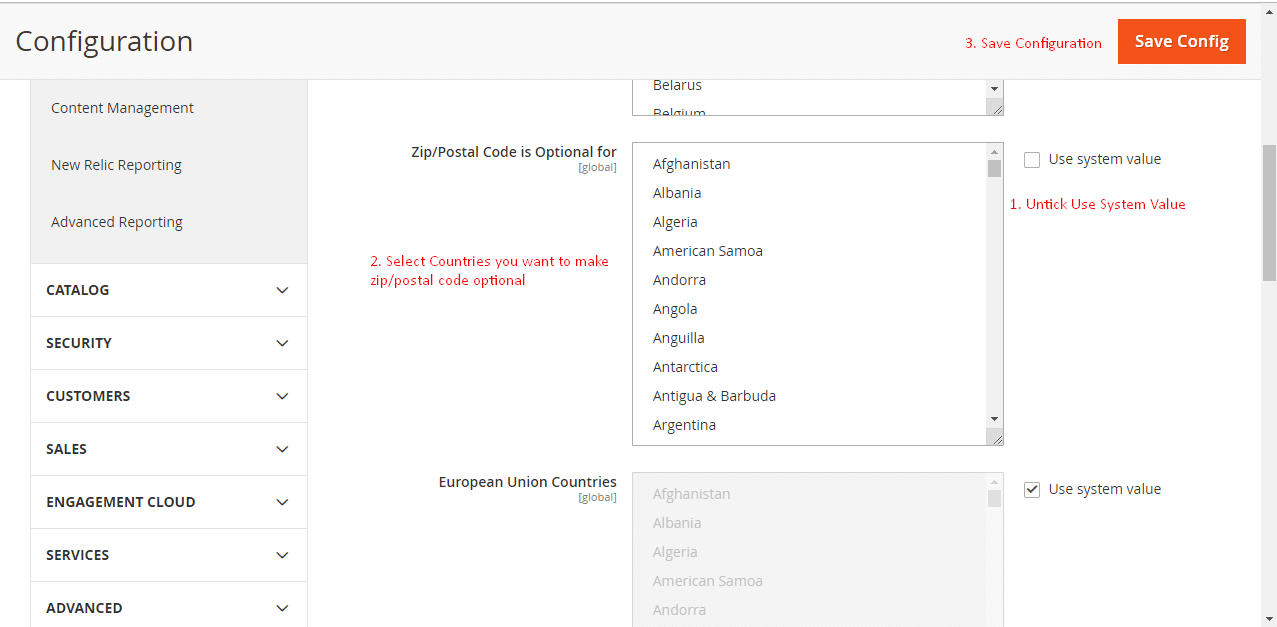The width and height of the screenshot is (1277, 627).
Task: Uncheck Use system value for European Union Countries
Action: coord(1031,489)
